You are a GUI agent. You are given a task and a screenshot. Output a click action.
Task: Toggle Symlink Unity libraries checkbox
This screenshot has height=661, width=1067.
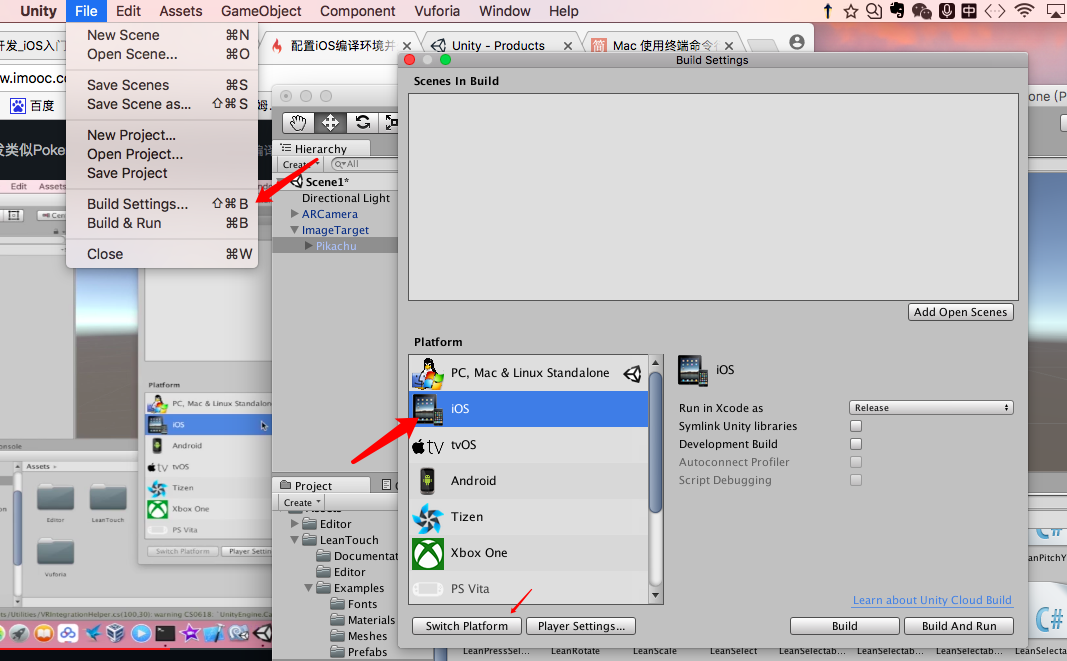click(856, 426)
